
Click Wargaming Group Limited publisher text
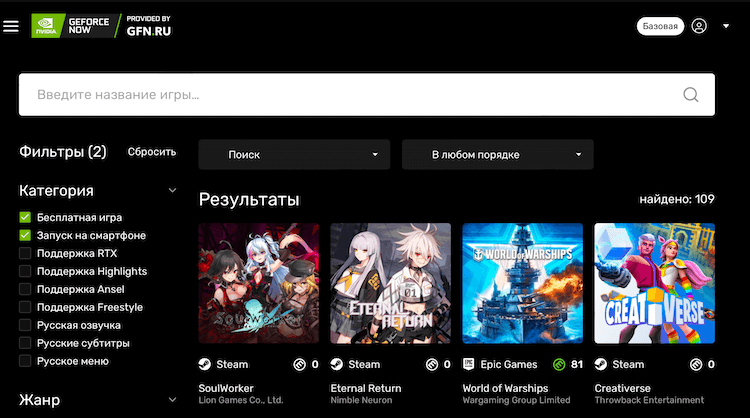point(516,400)
